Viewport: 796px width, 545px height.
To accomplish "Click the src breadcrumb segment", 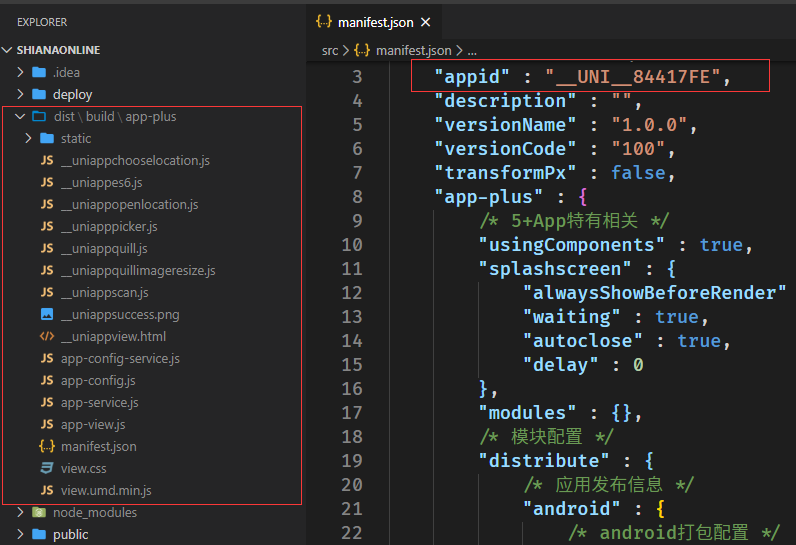I will 330,50.
